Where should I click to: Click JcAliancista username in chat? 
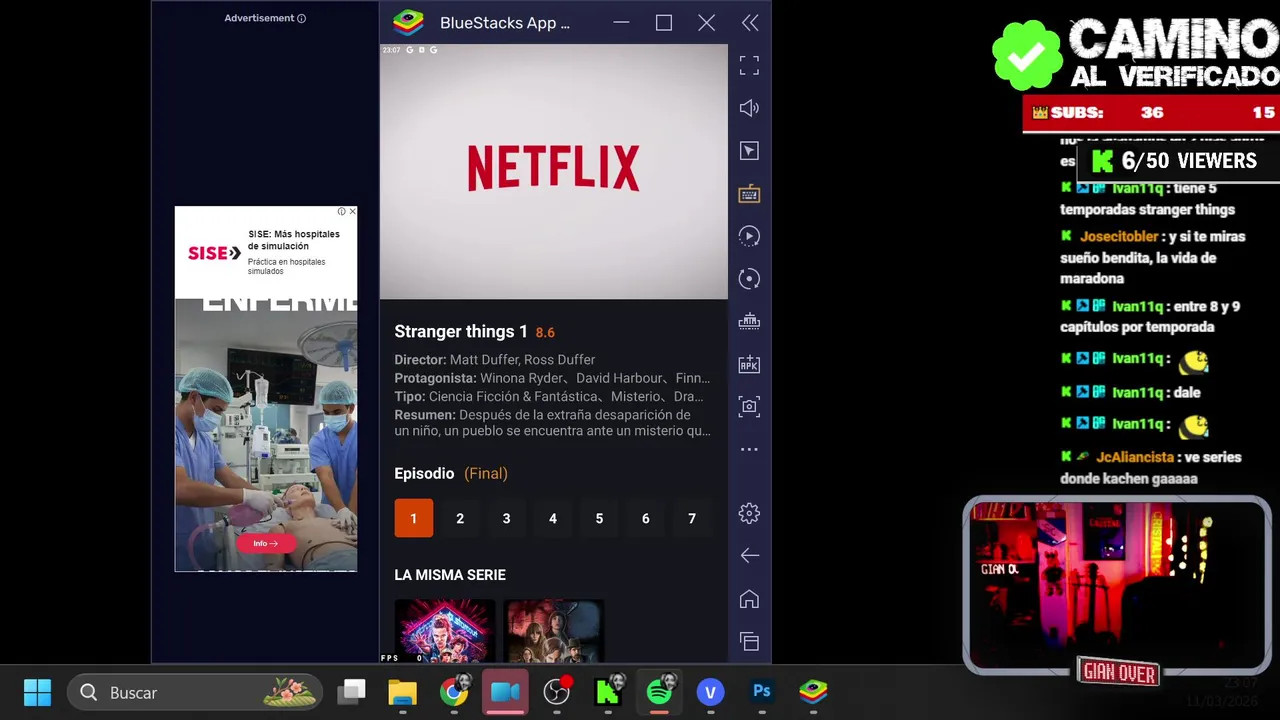click(x=1135, y=457)
